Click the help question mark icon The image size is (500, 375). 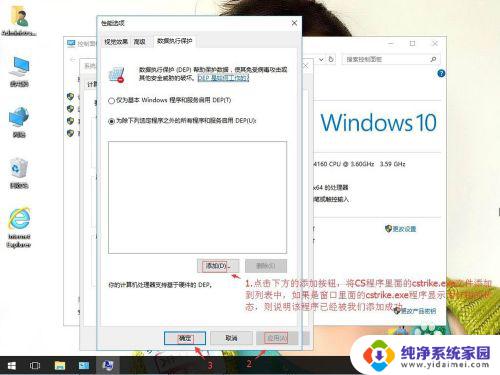tap(441, 73)
